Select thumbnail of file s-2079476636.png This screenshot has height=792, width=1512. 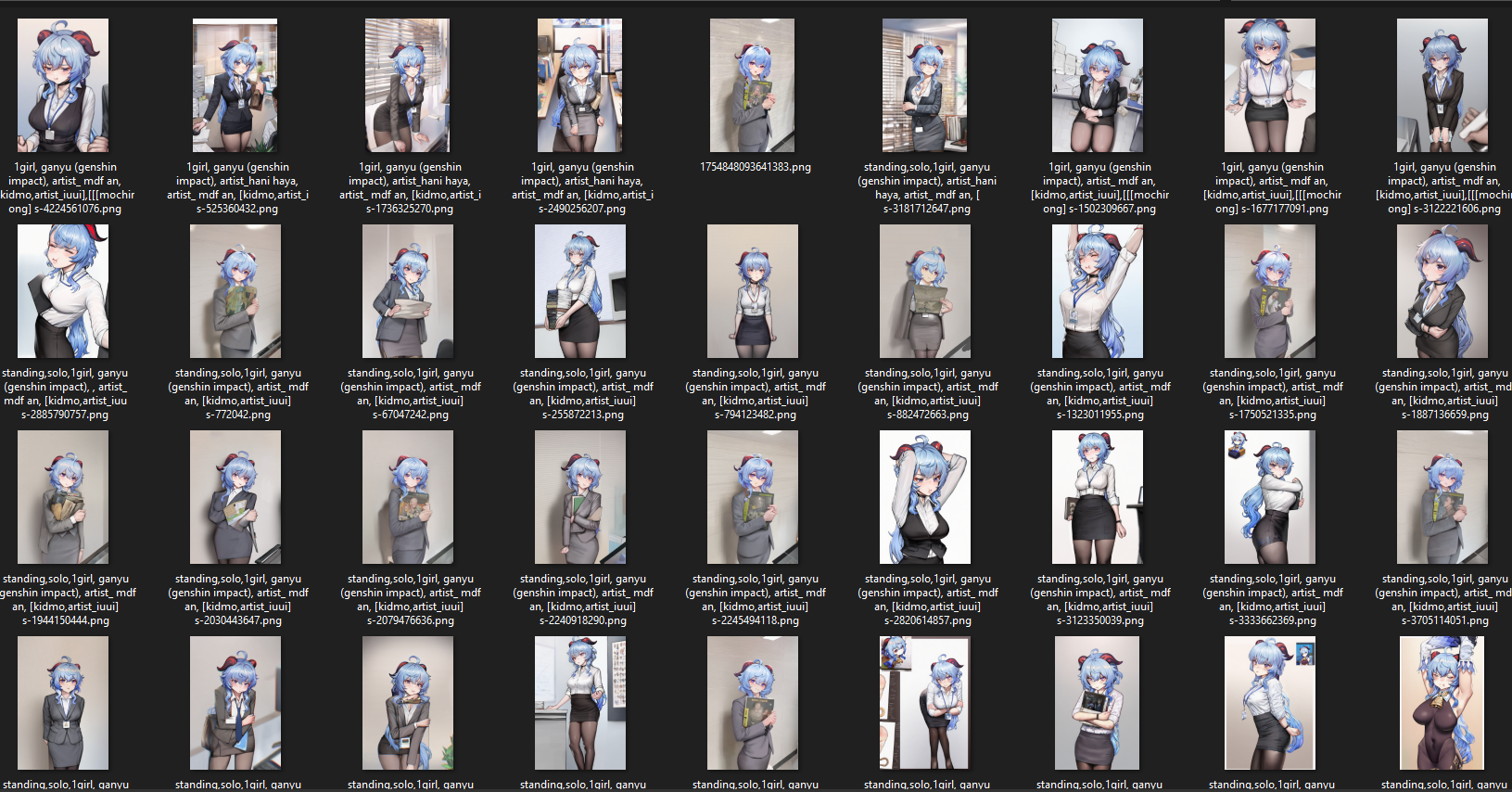tap(408, 497)
